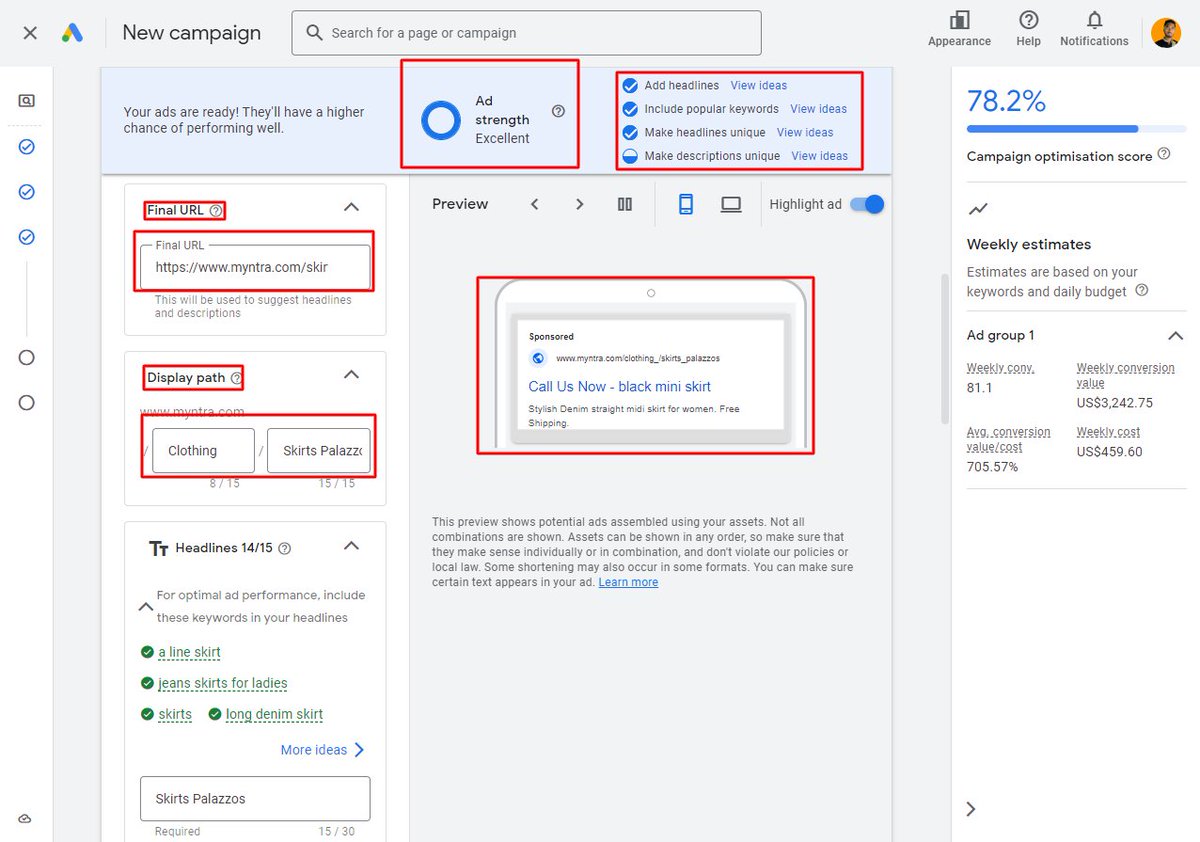View ideas for Make descriptions unique
The height and width of the screenshot is (842, 1200).
[820, 156]
